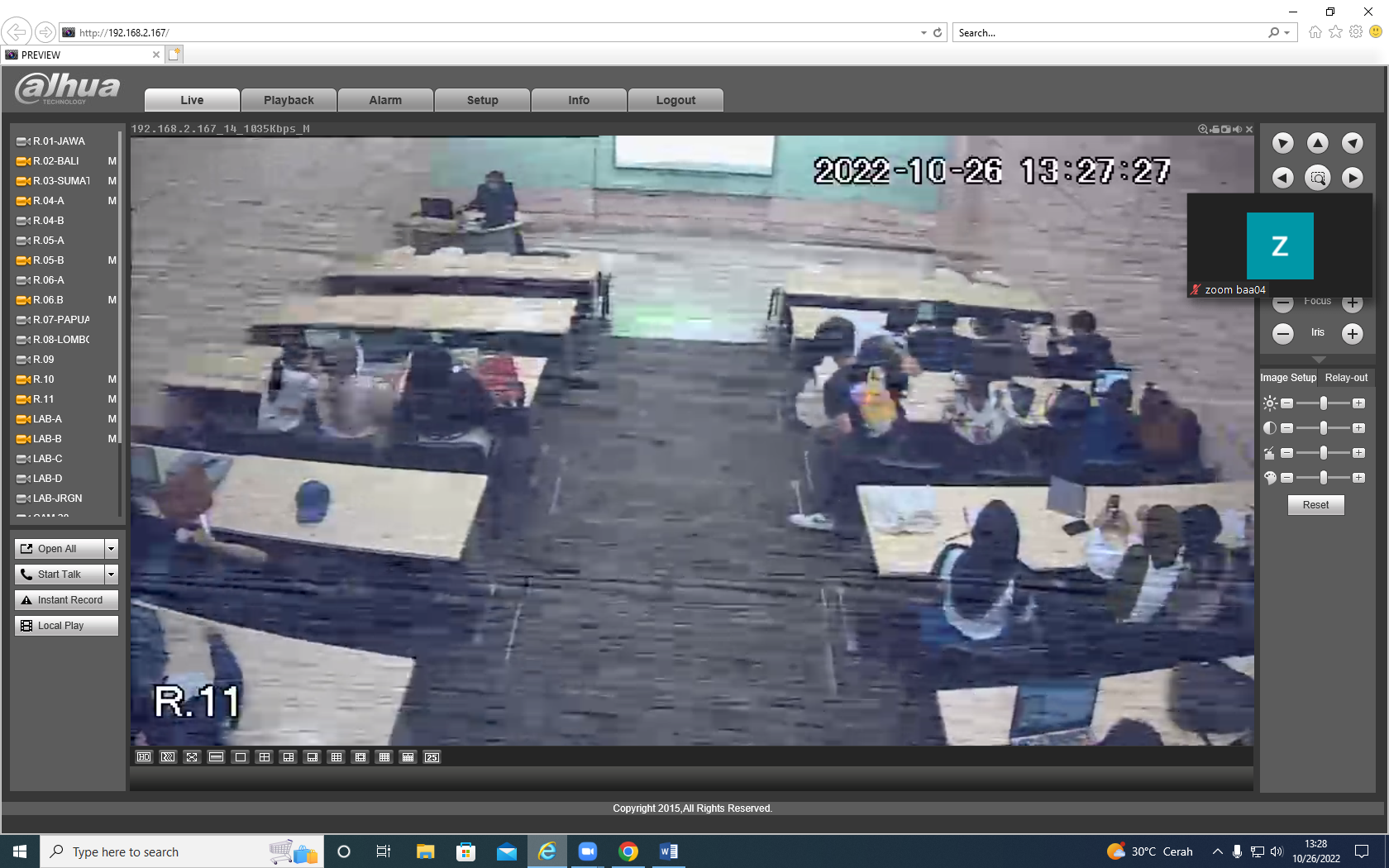Select thirteen-window split layout

pos(360,757)
